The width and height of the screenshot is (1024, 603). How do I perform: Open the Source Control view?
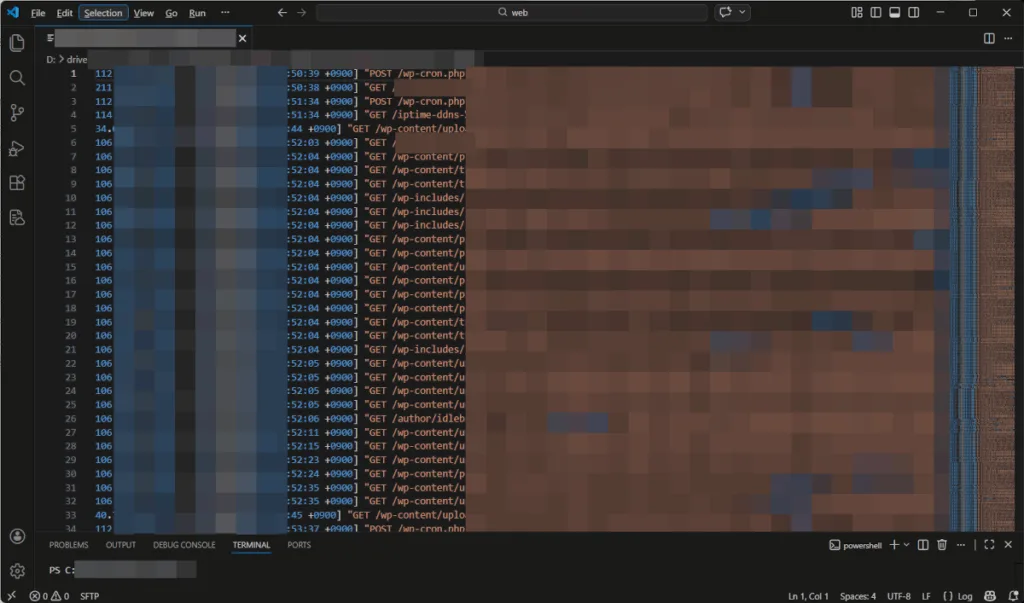tap(15, 112)
